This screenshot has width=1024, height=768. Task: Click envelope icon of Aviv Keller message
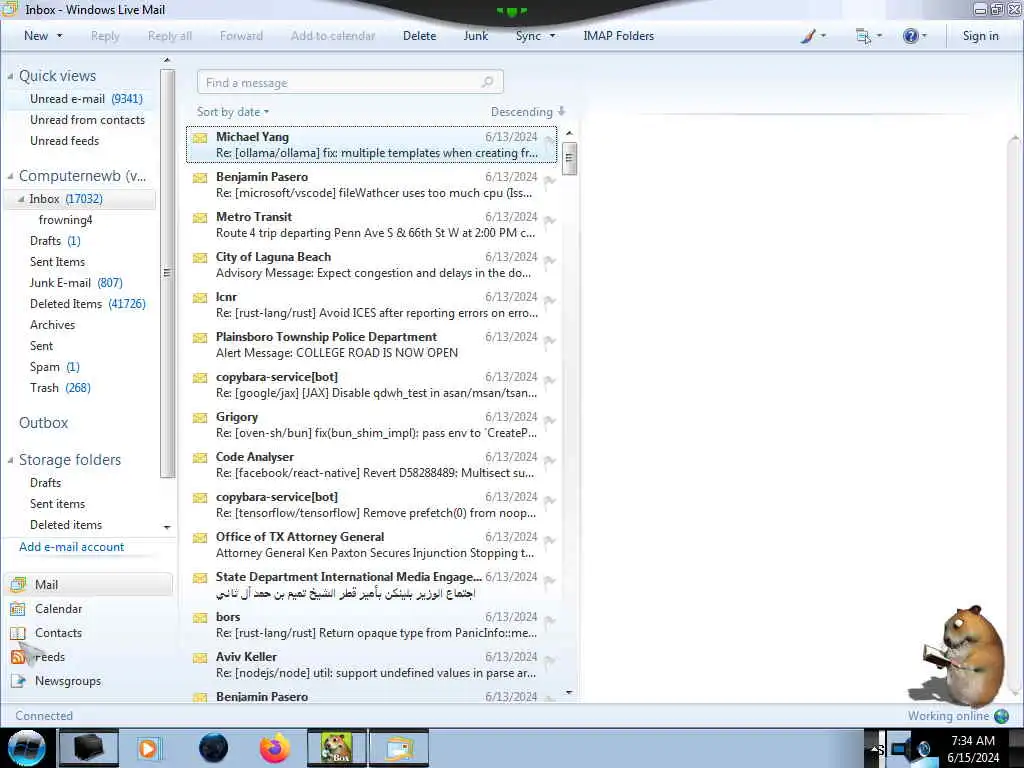200,658
